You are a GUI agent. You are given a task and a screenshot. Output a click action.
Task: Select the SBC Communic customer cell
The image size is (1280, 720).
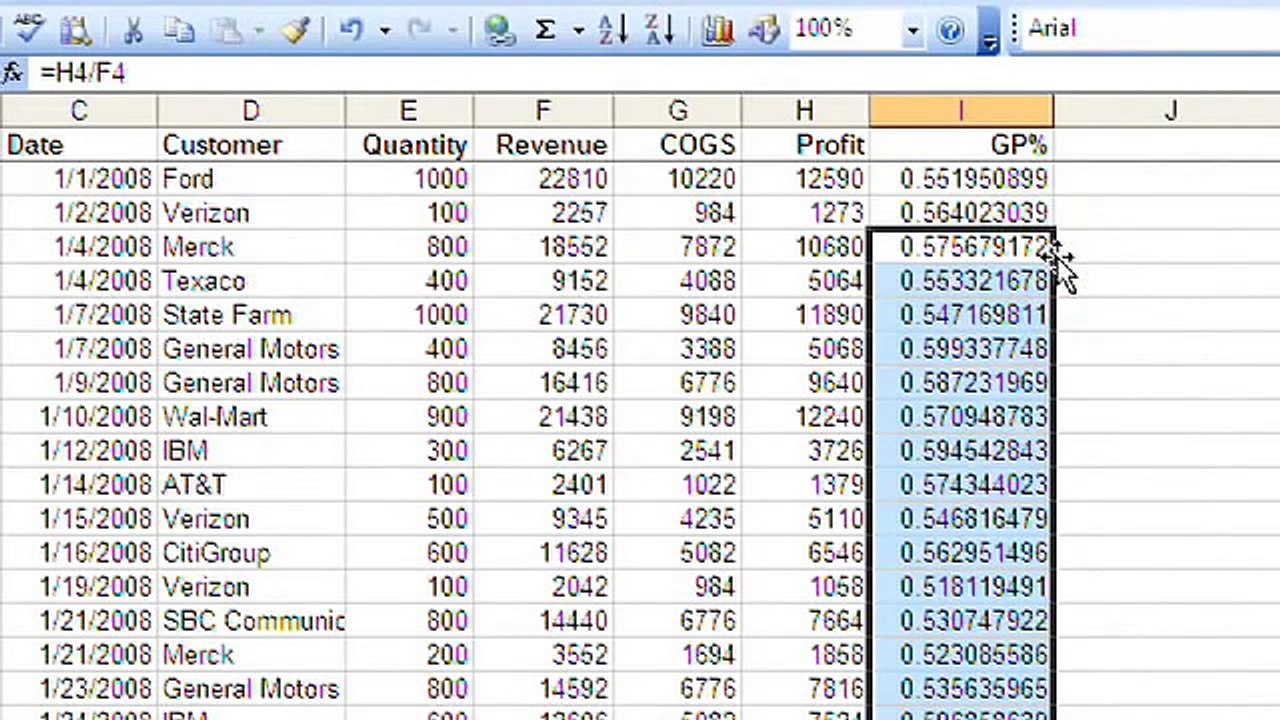pyautogui.click(x=251, y=621)
